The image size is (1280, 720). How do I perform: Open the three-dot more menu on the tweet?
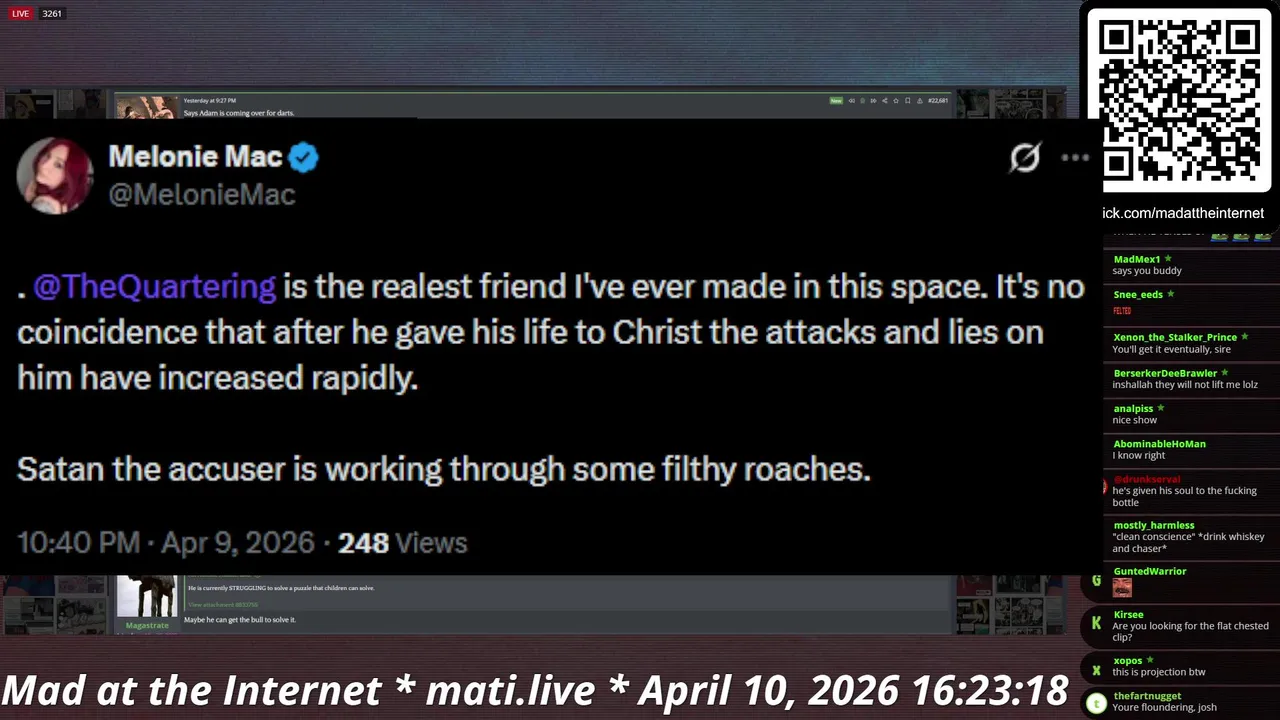(x=1075, y=157)
